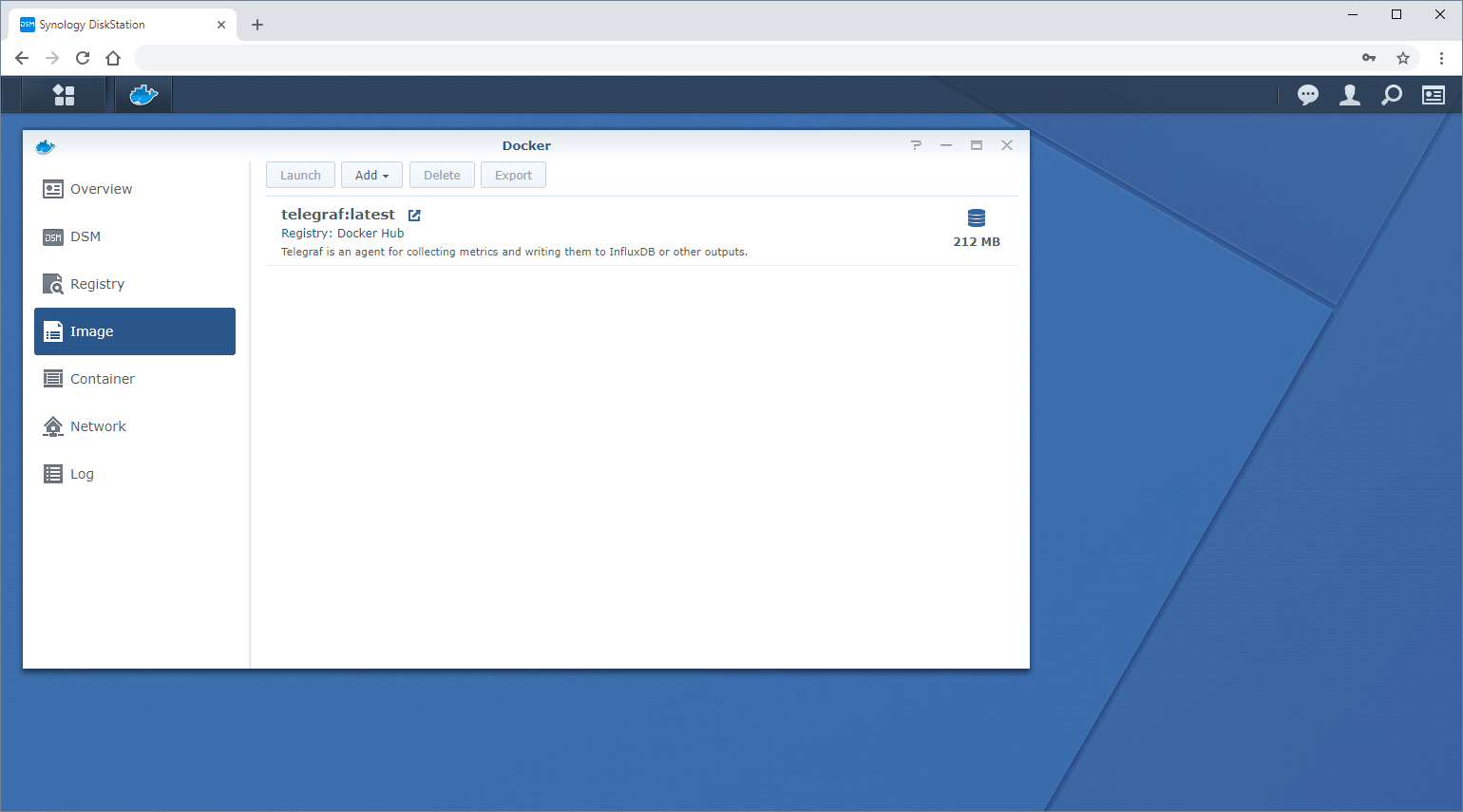
Task: Click the 212 MB database size icon
Action: (x=977, y=218)
